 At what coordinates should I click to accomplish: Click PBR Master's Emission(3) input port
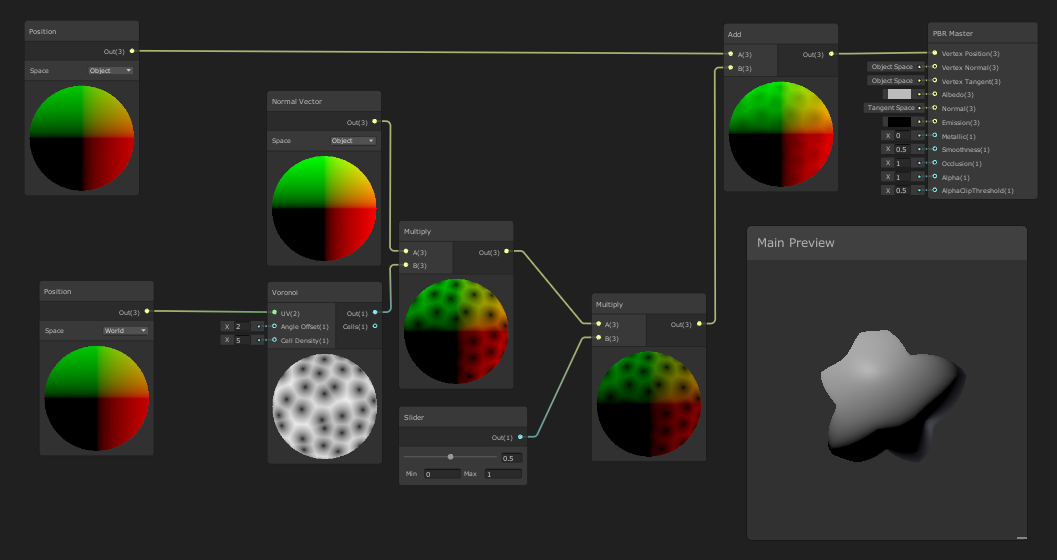pyautogui.click(x=935, y=122)
